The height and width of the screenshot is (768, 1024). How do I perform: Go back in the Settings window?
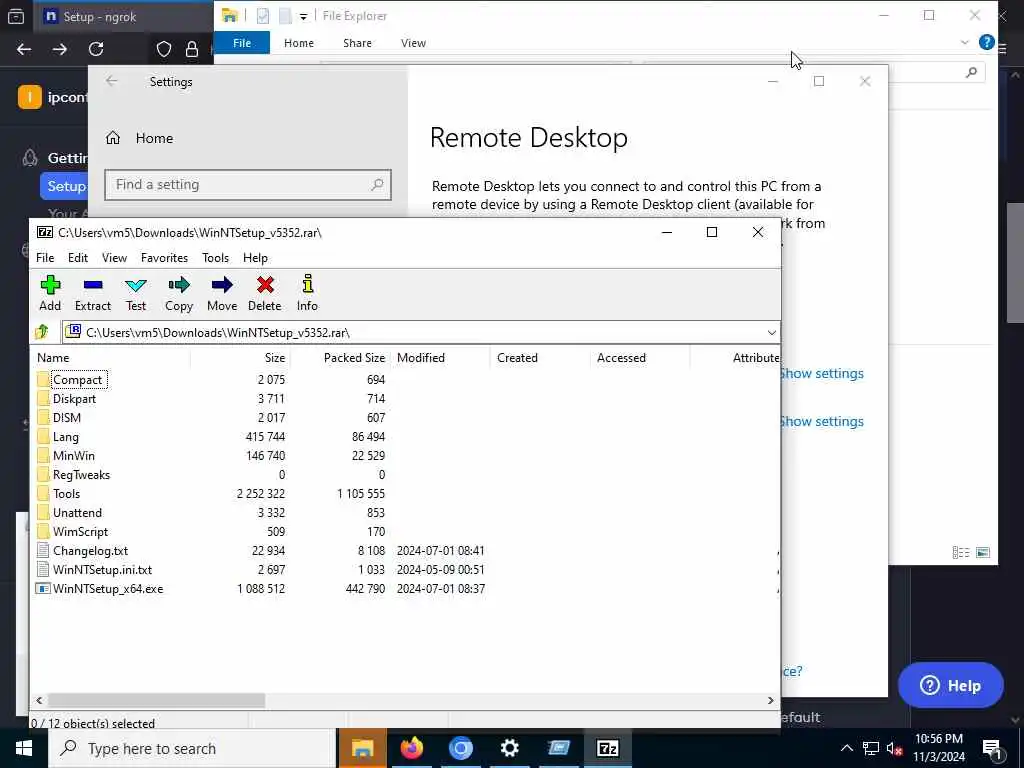112,81
